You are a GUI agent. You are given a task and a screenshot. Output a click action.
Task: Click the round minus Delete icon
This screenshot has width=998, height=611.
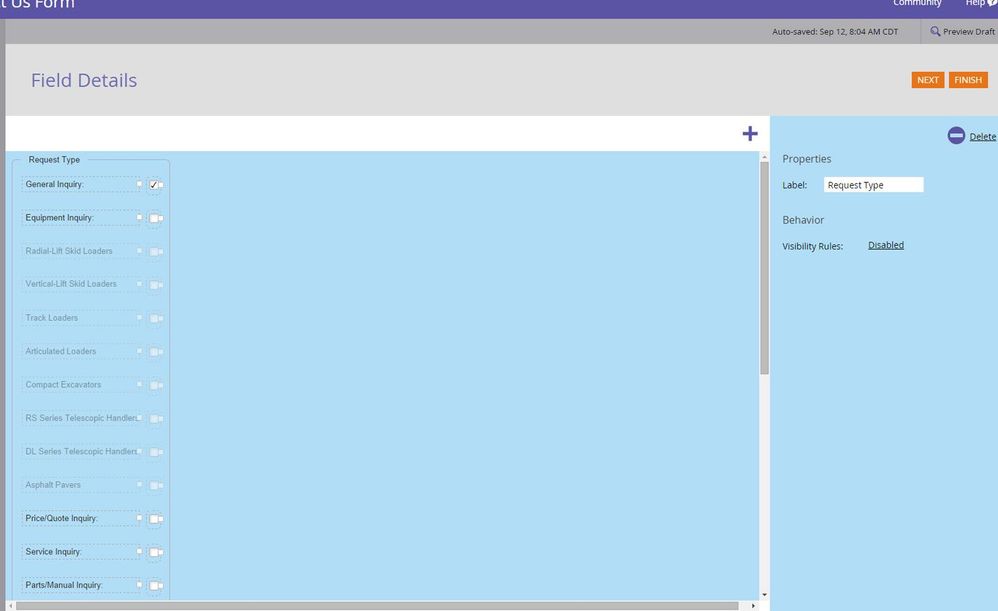956,136
